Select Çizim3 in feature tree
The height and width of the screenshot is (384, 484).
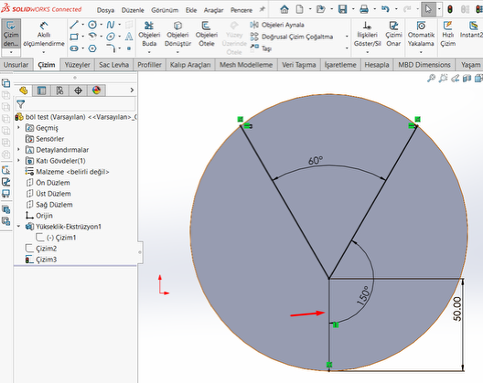click(41, 259)
